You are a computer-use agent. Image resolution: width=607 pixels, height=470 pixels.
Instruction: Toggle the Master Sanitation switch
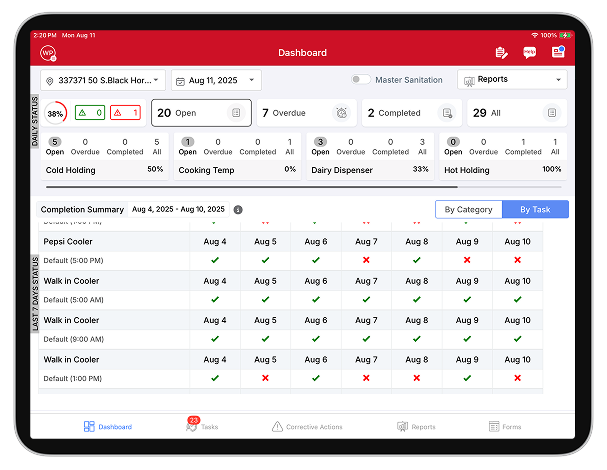[360, 80]
